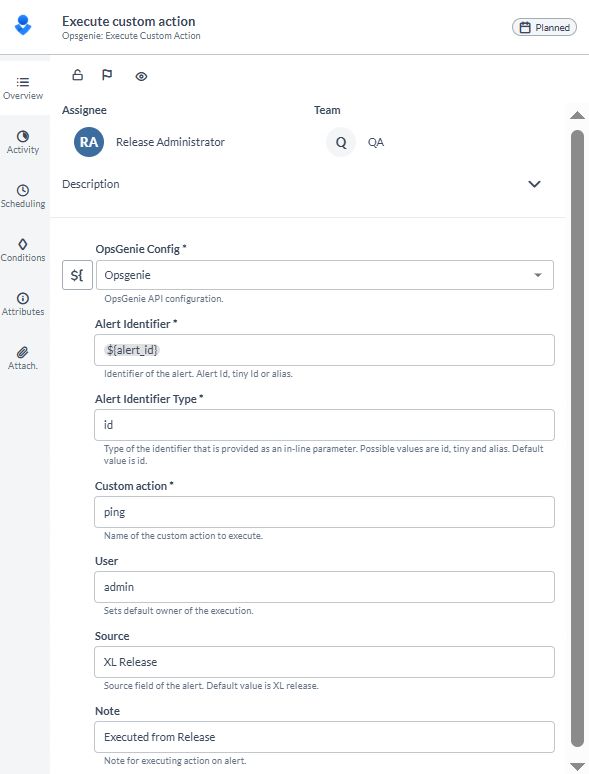Click the Source input field
This screenshot has width=589, height=774.
[x=324, y=662]
